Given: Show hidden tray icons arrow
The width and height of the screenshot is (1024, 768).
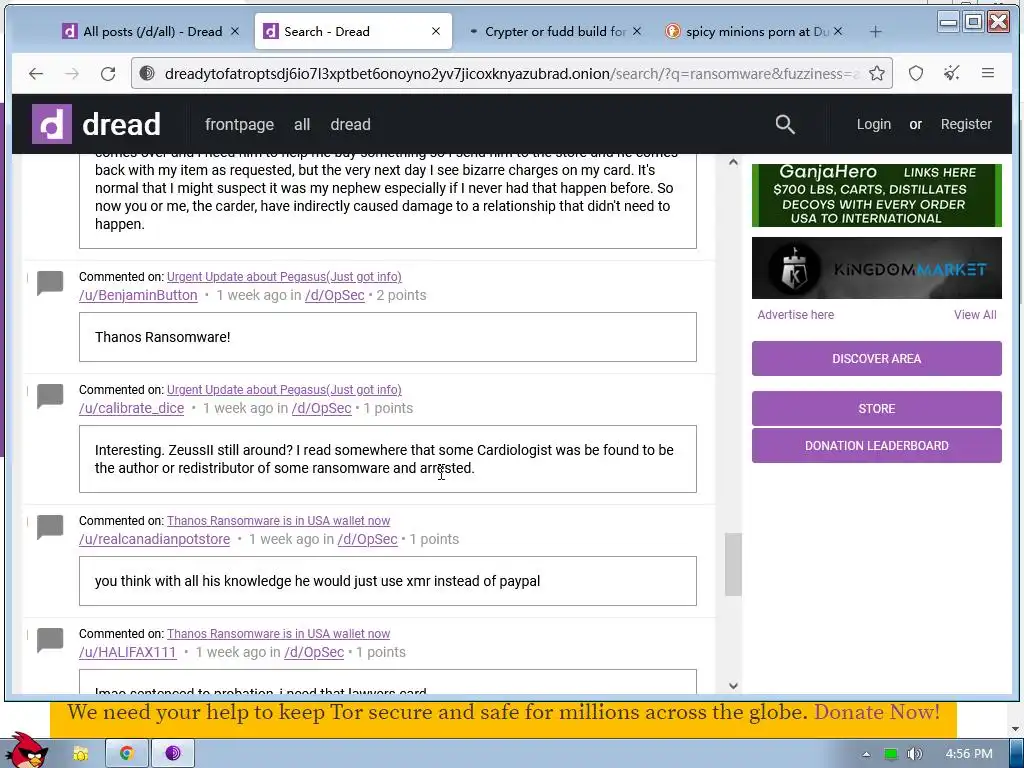Looking at the screenshot, I should pyautogui.click(x=866, y=754).
